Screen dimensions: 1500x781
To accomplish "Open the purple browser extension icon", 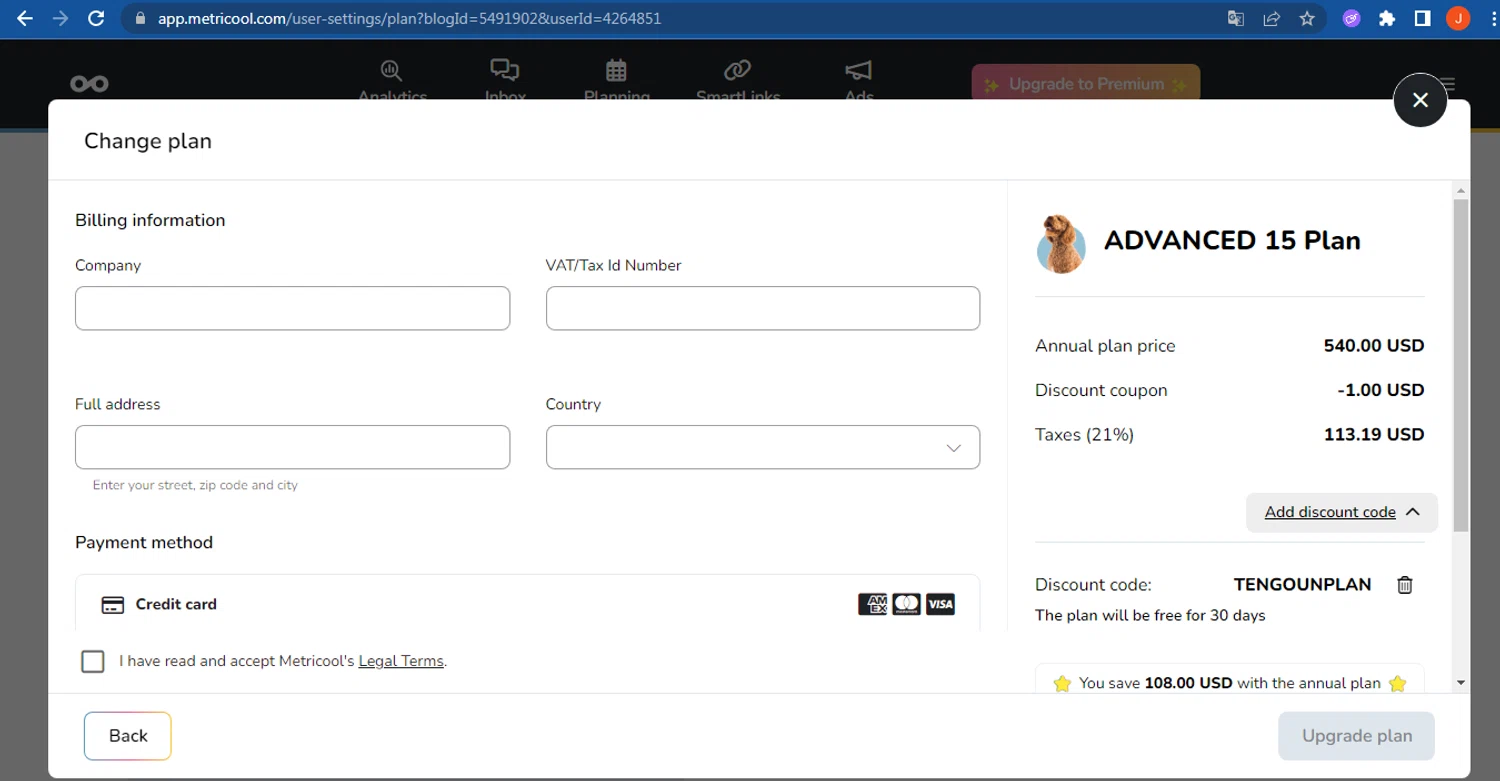I will [x=1351, y=18].
